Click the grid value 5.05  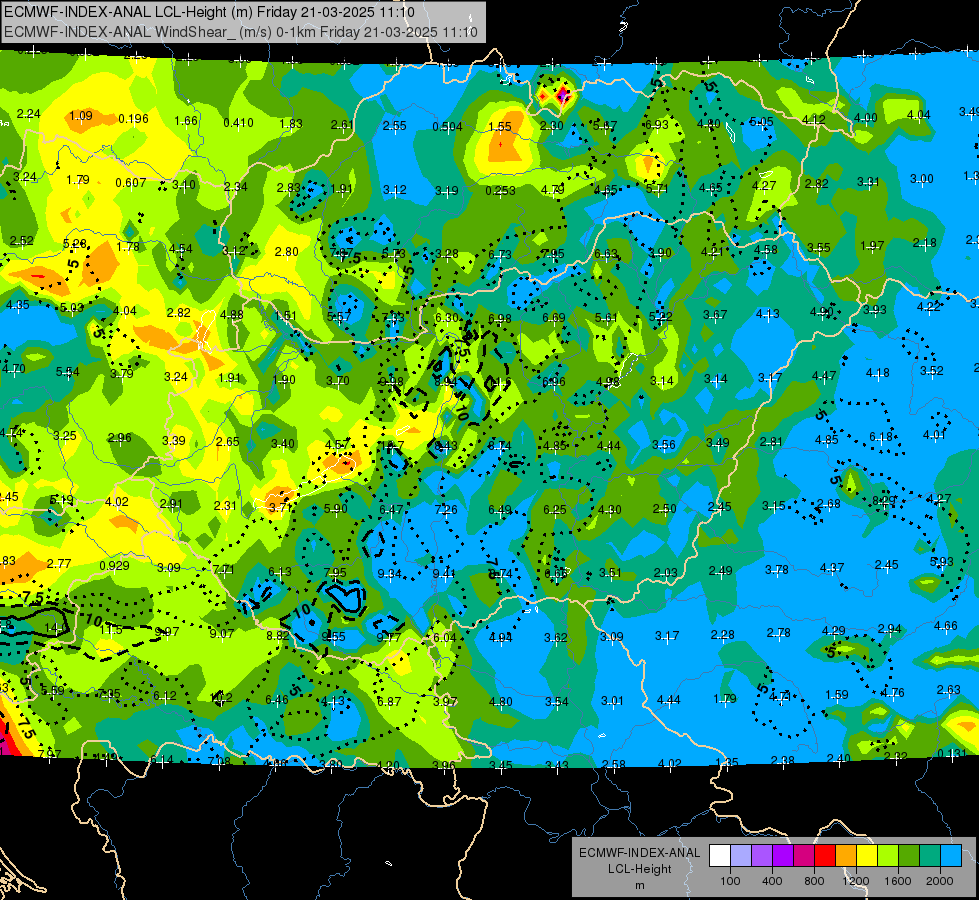(x=761, y=121)
